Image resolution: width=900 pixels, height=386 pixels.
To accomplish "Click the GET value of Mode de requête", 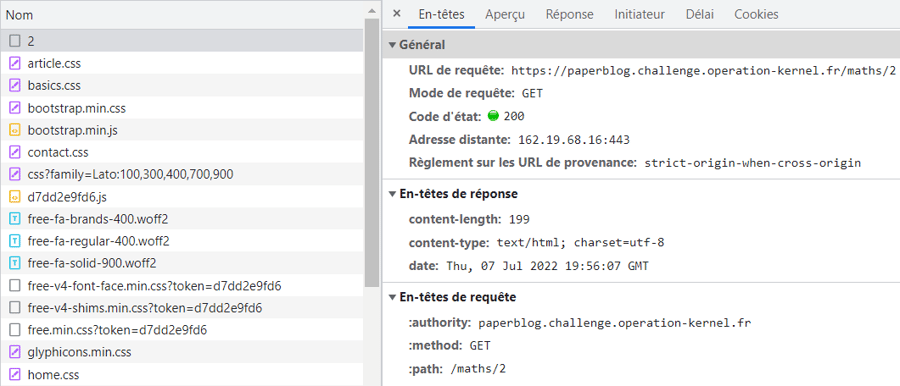I will coord(532,93).
